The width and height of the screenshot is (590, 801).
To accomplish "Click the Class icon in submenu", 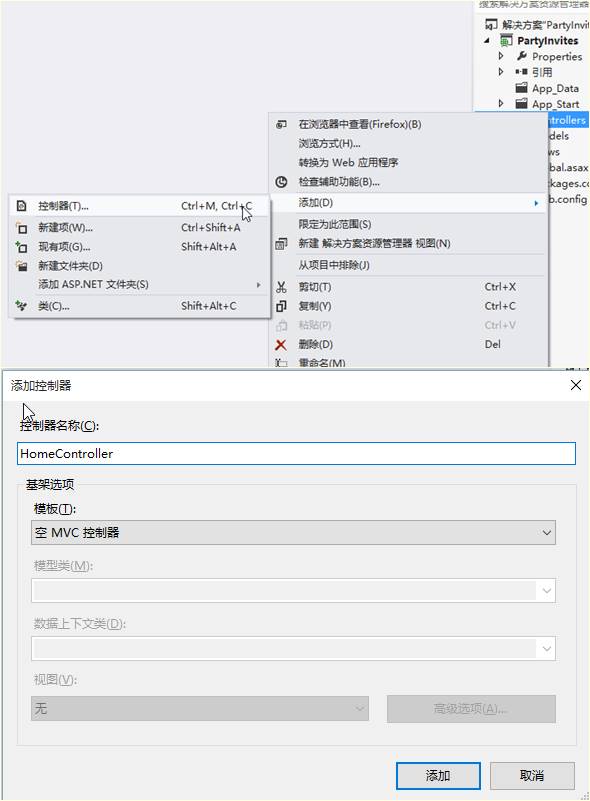I will pyautogui.click(x=21, y=306).
